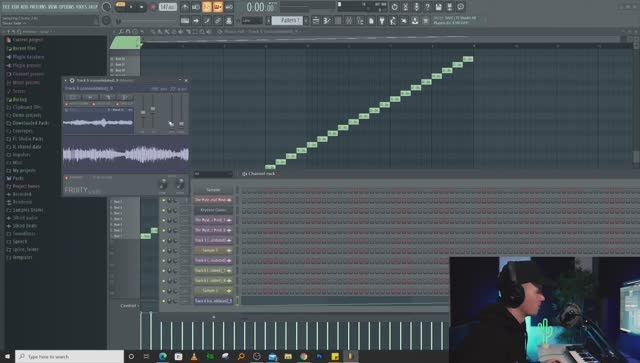Click the brush icon in toolbar
The height and width of the screenshot is (363, 640).
point(207,20)
